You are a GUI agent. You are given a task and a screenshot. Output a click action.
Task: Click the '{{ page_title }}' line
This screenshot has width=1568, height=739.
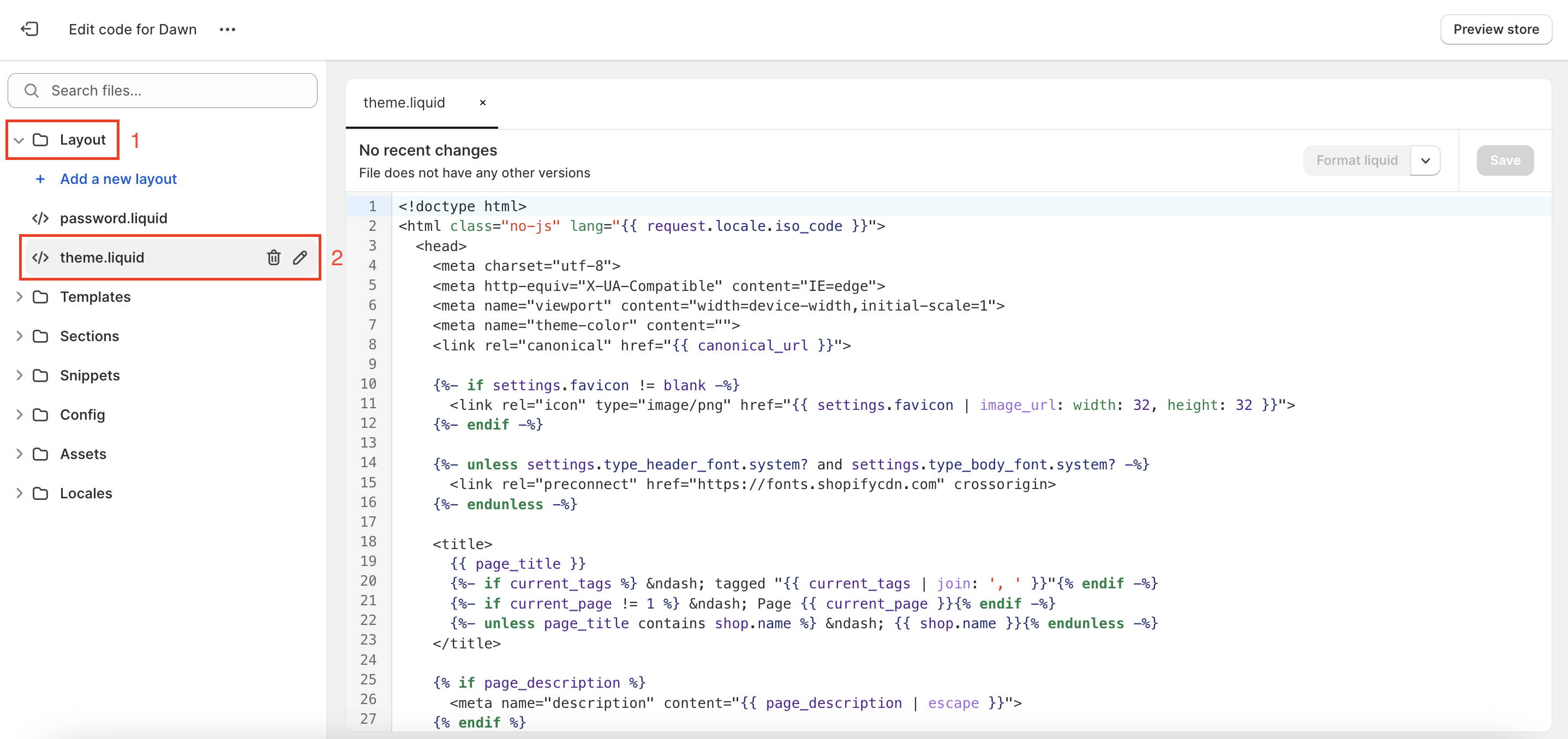pos(517,564)
